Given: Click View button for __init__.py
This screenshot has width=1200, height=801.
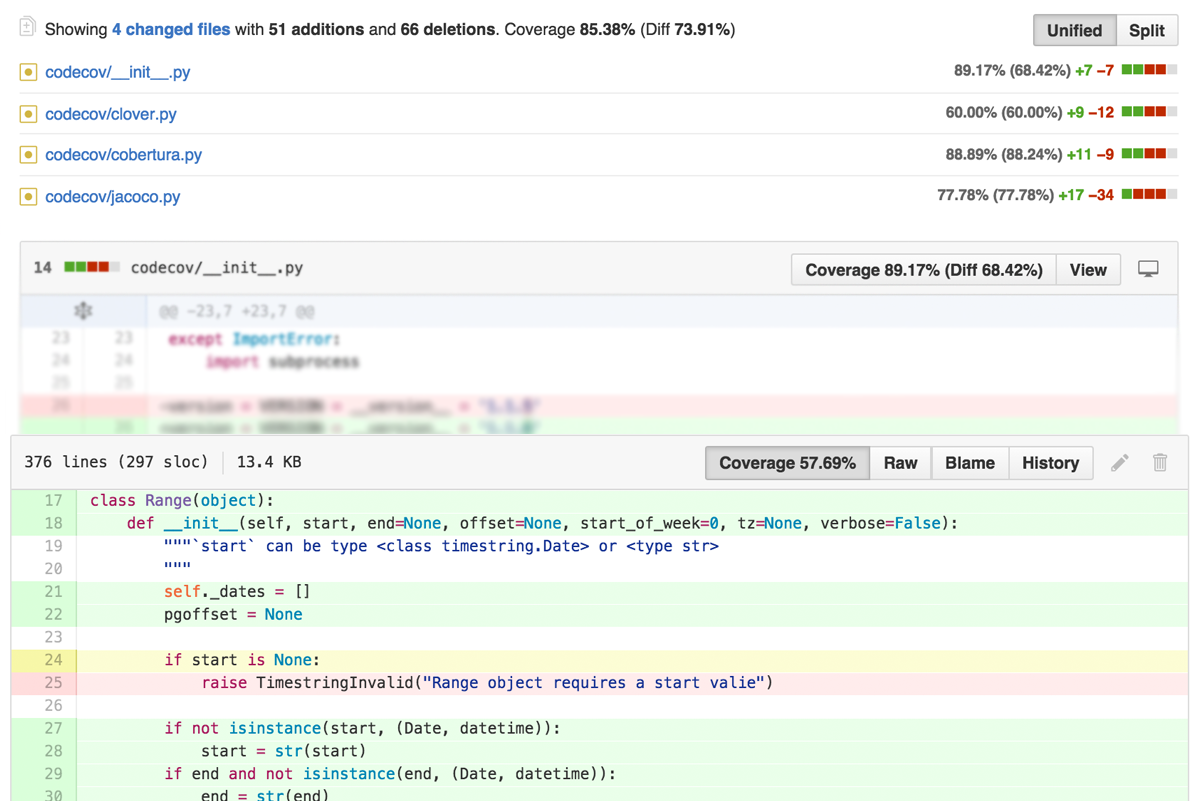Looking at the screenshot, I should [x=1088, y=270].
